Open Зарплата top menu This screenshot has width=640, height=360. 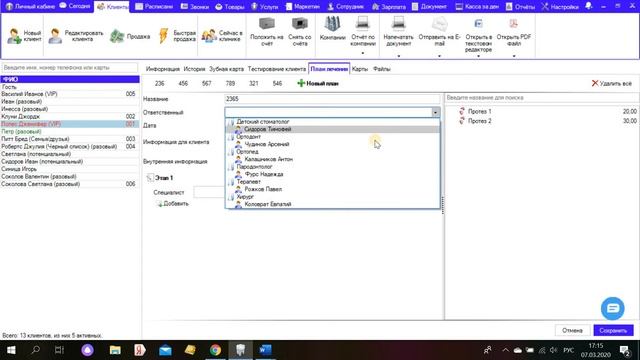pos(389,7)
